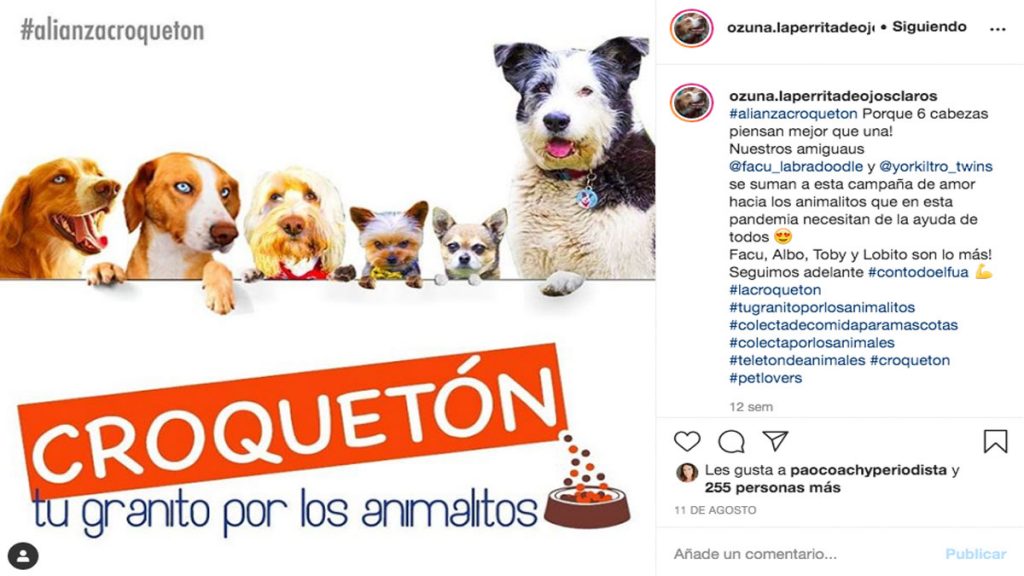Like the post with heart icon

[687, 441]
